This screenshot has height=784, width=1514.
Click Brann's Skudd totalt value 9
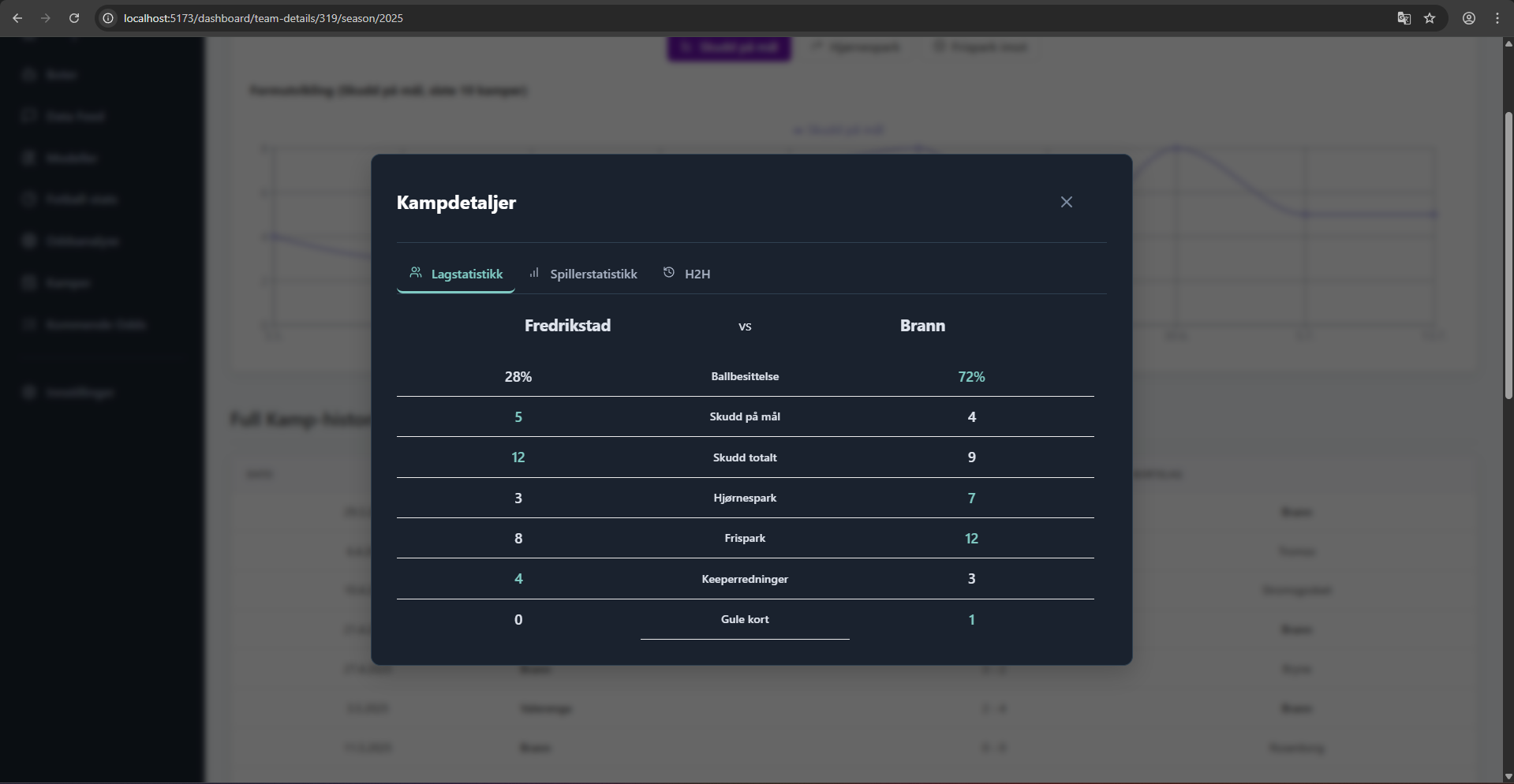tap(971, 457)
